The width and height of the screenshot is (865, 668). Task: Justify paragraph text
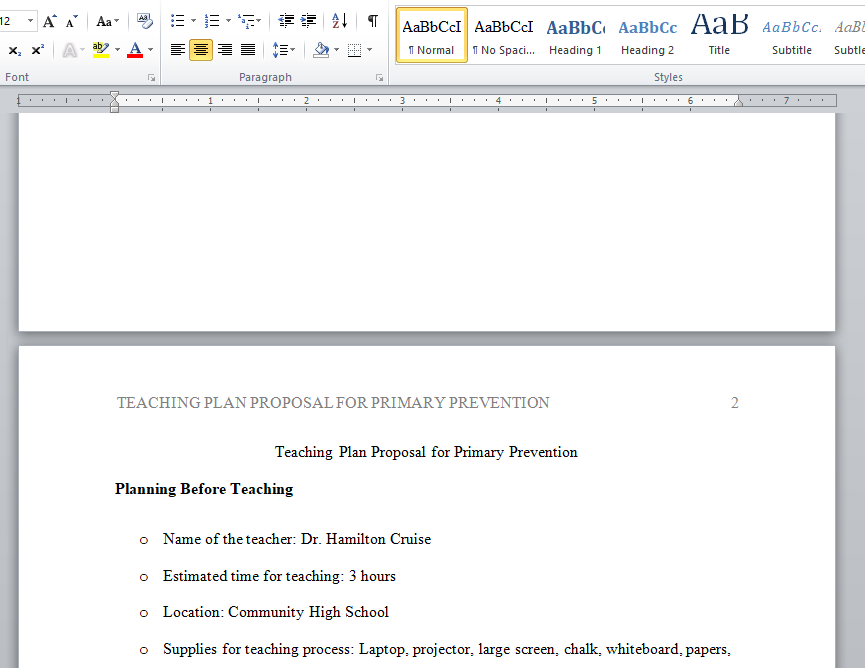(248, 50)
